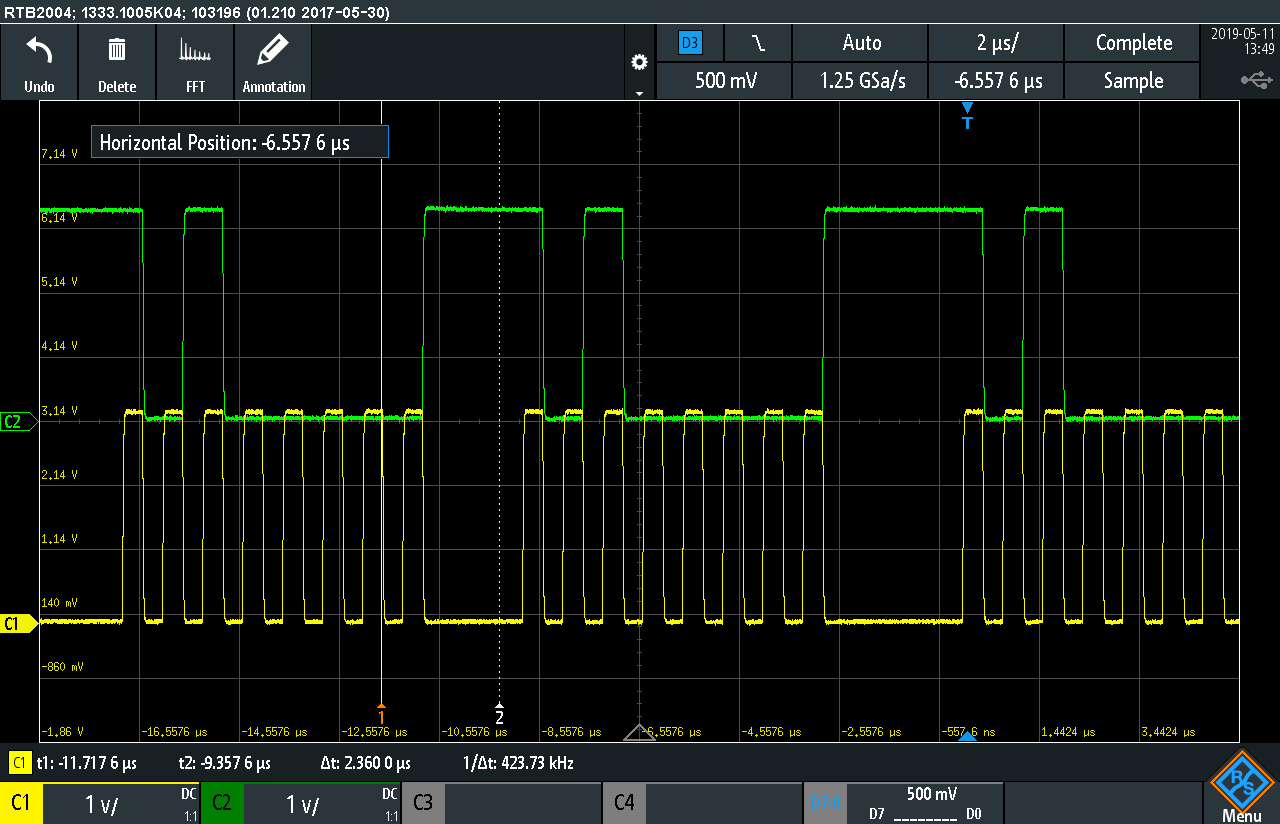Click the RTB2004 device title bar text
This screenshot has width=1280, height=824.
[x=197, y=12]
